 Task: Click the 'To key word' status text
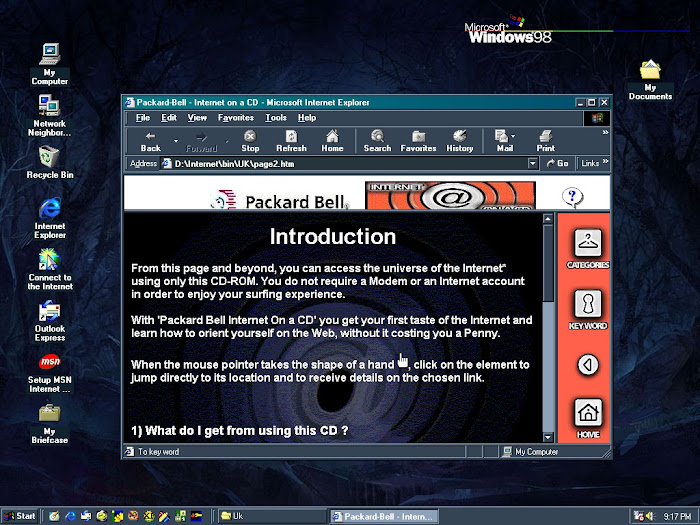click(x=158, y=452)
